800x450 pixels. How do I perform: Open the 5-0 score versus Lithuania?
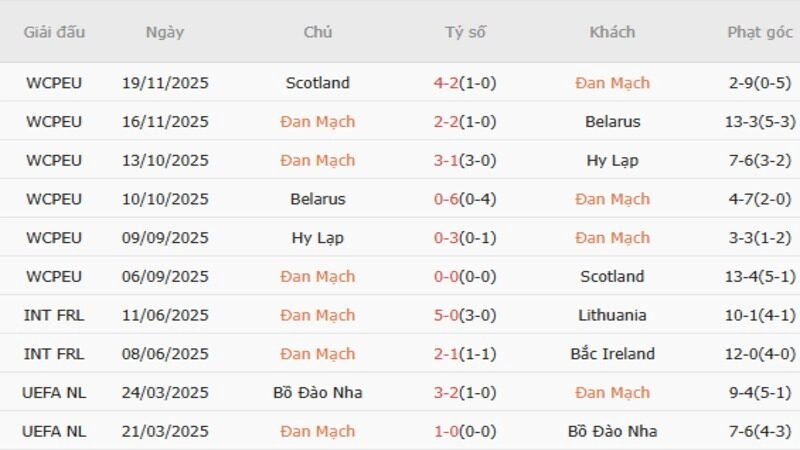coord(465,315)
